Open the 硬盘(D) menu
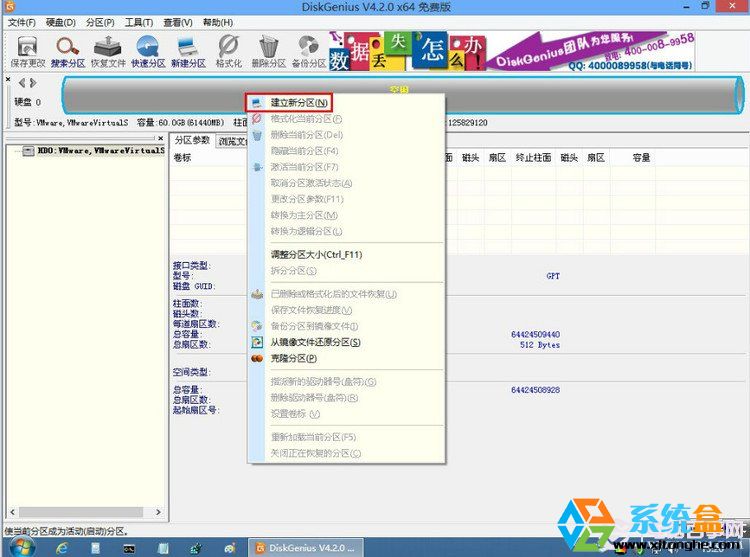Viewport: 750px width, 557px height. coord(61,22)
